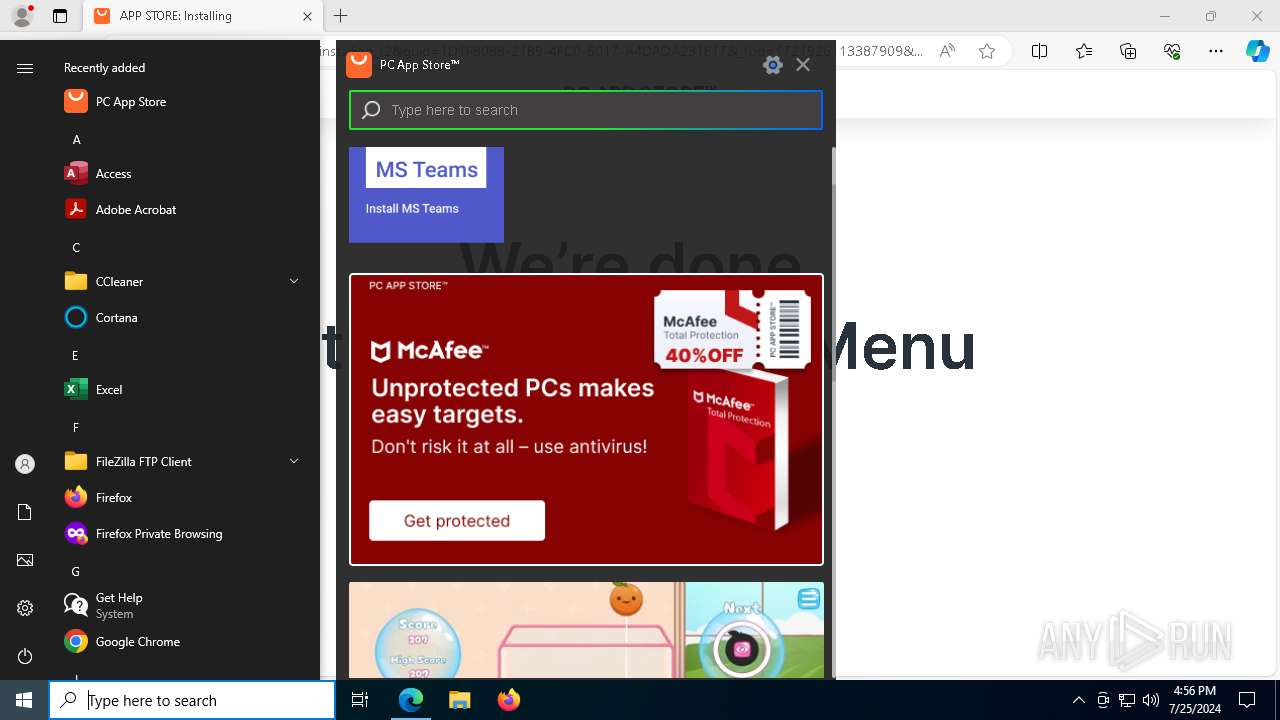This screenshot has width=1280, height=720.
Task: Open Edge Browser essentials
Action: coord(1172,51)
